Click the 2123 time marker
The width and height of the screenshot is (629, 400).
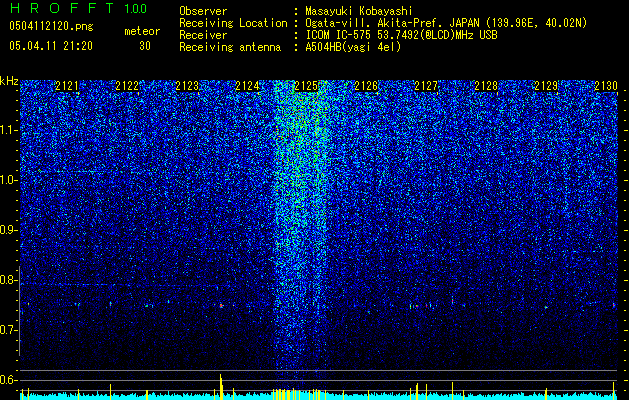click(187, 85)
